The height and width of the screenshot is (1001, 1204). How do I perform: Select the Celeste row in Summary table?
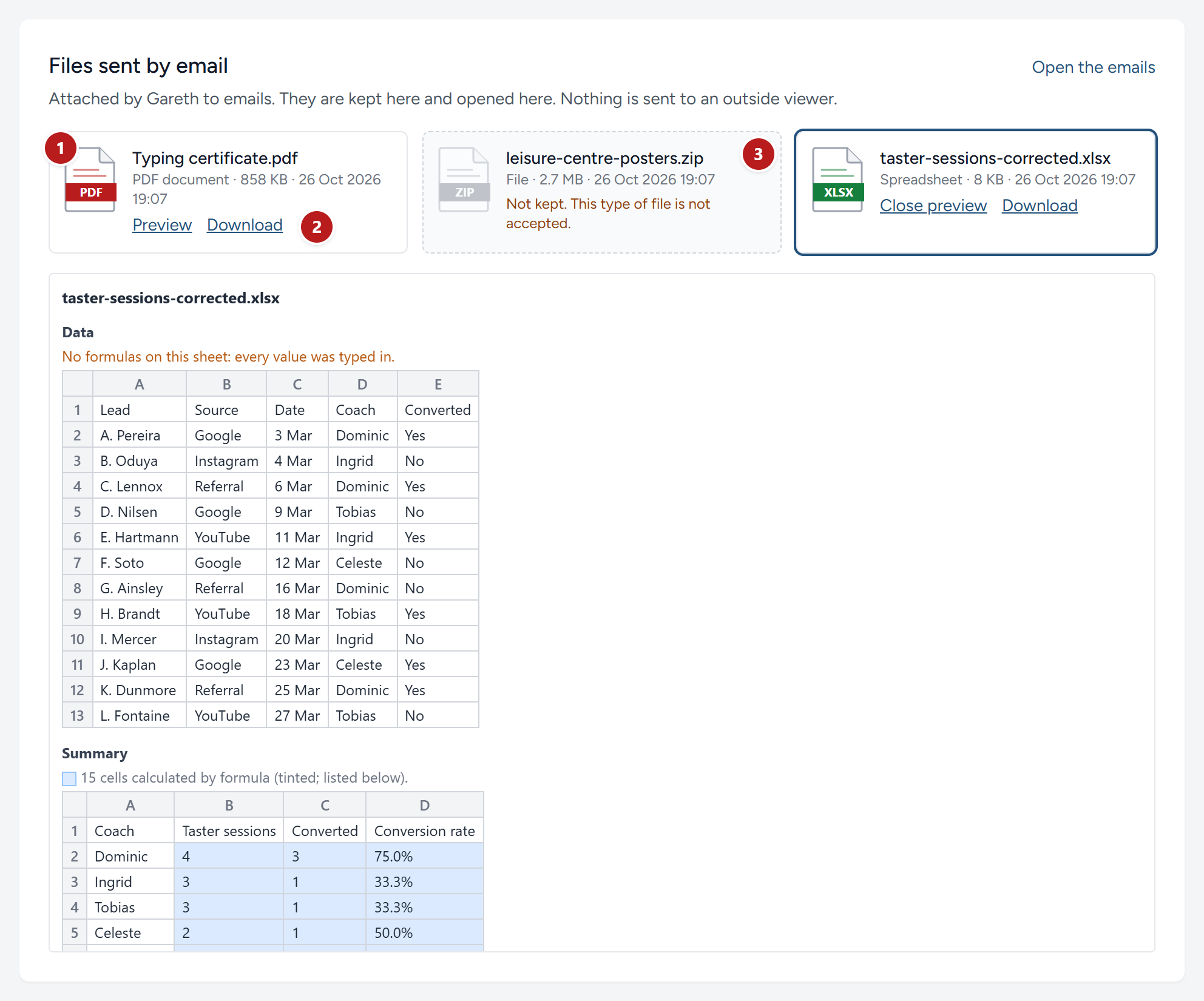[x=273, y=933]
